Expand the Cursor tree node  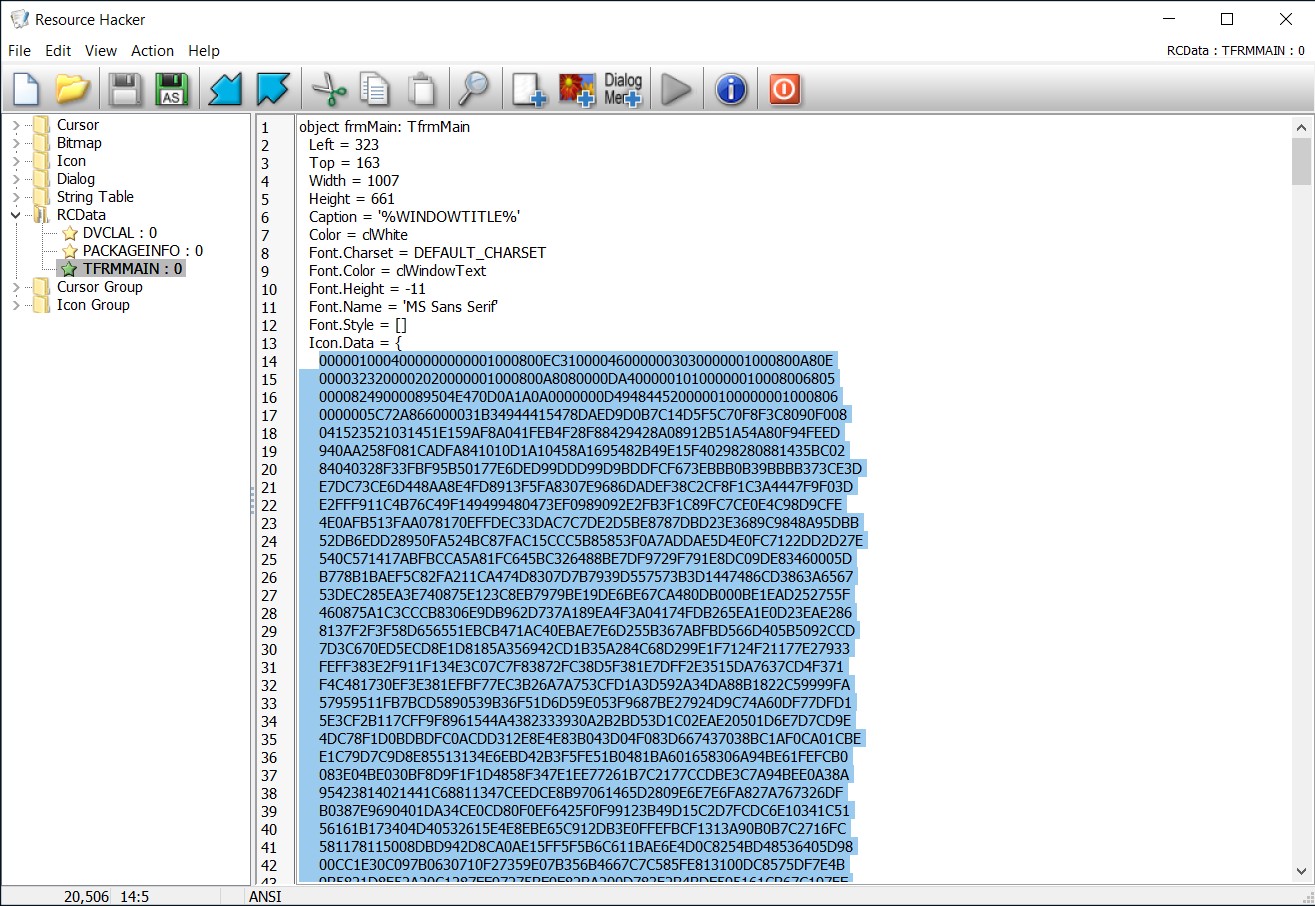tap(16, 125)
